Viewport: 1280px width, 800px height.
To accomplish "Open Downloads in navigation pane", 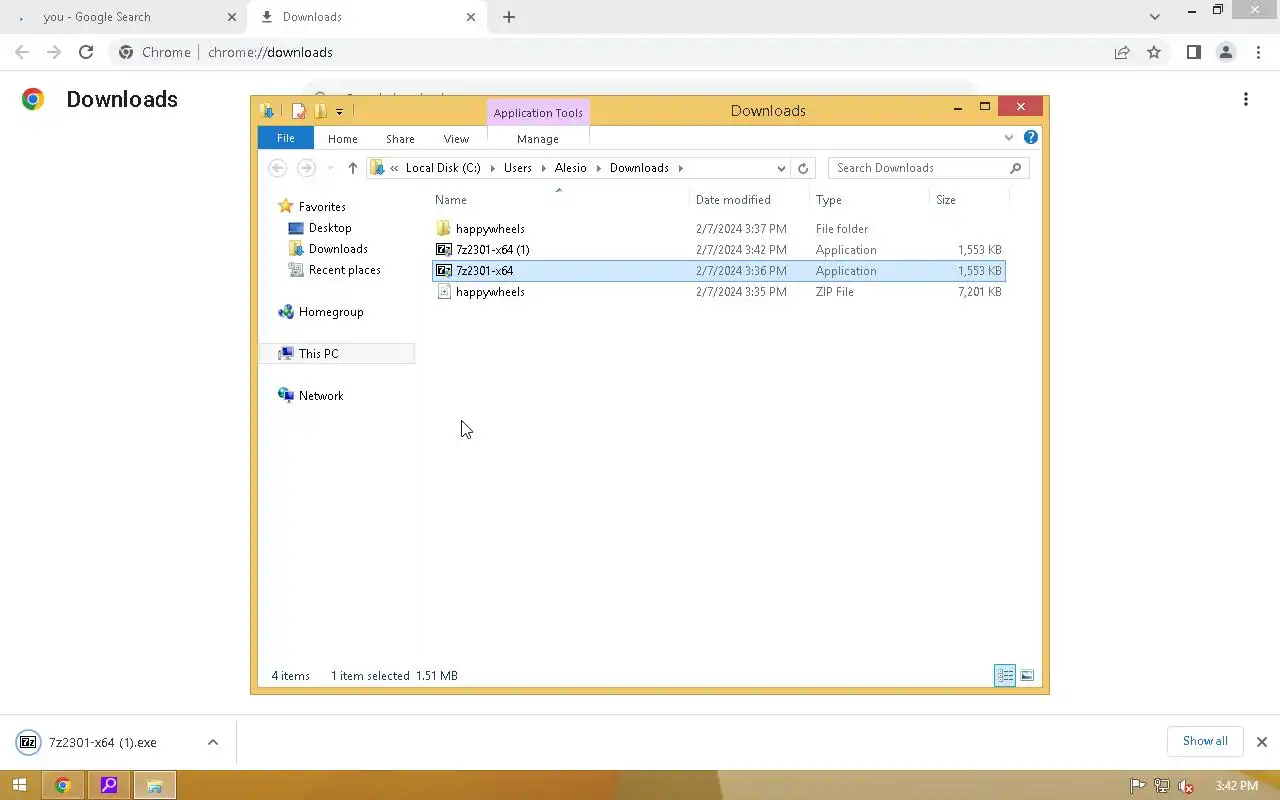I will click(x=338, y=249).
